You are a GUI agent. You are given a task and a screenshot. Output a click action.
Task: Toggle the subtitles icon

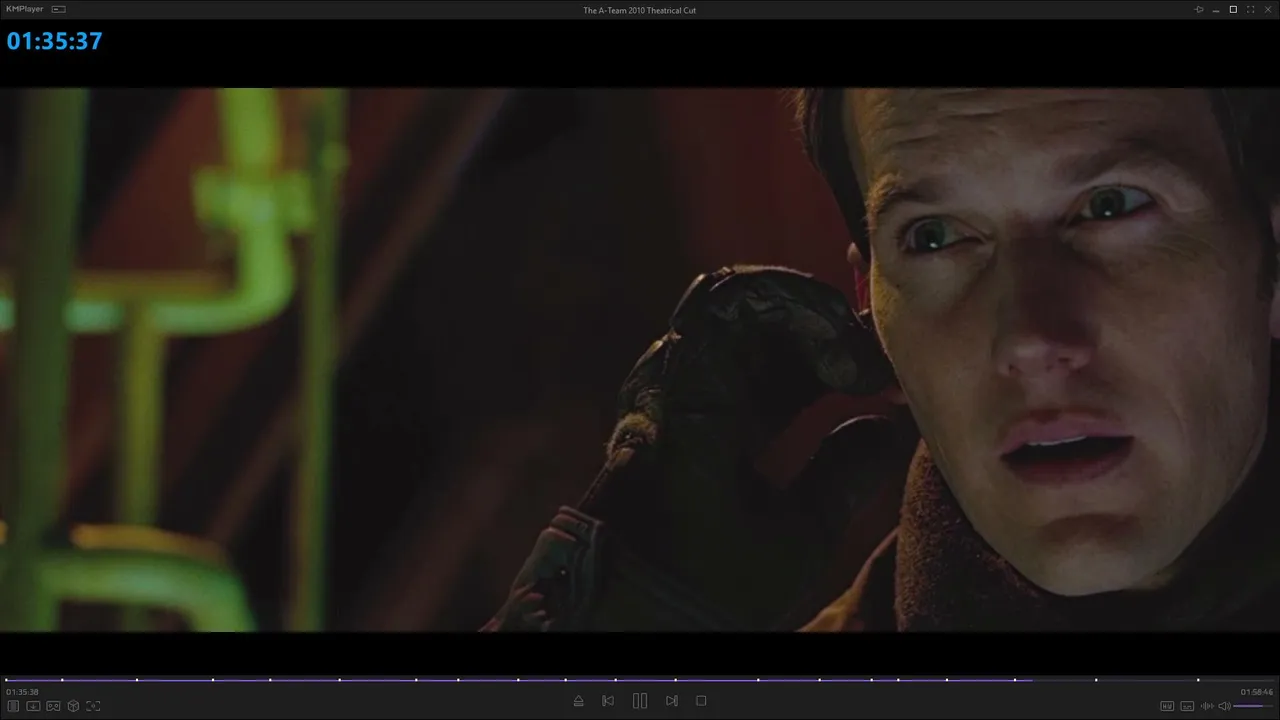[x=1187, y=706]
